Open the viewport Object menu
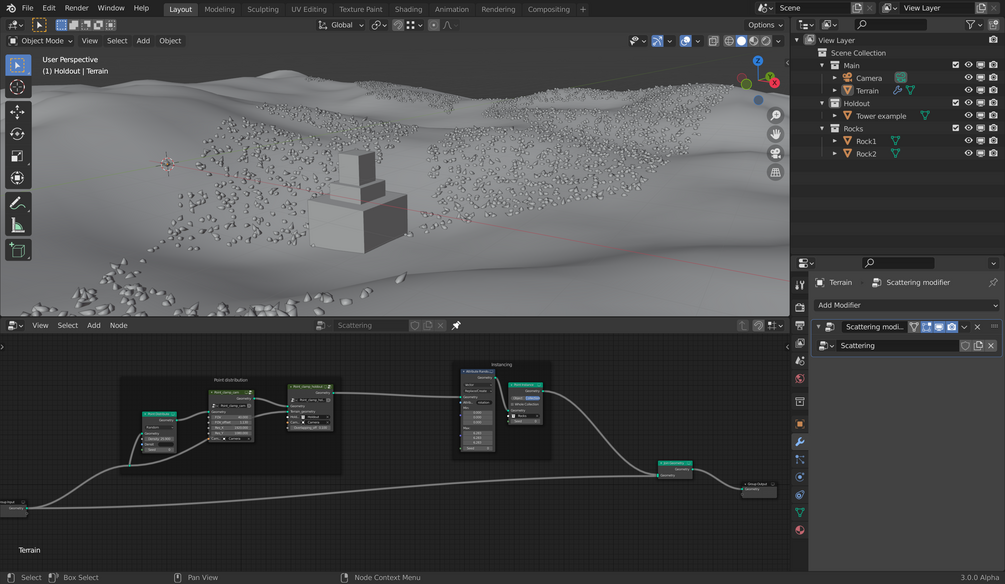The height and width of the screenshot is (584, 1005). coord(170,41)
